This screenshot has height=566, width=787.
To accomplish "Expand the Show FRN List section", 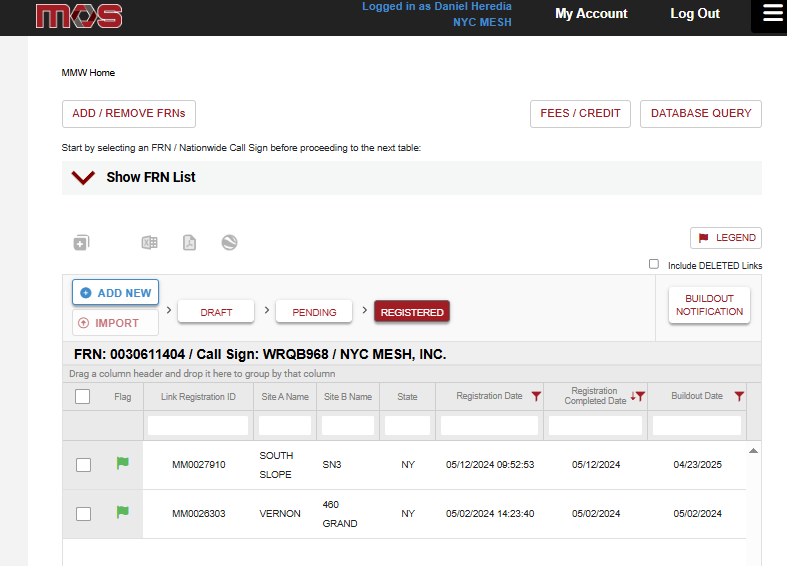I will coord(83,178).
